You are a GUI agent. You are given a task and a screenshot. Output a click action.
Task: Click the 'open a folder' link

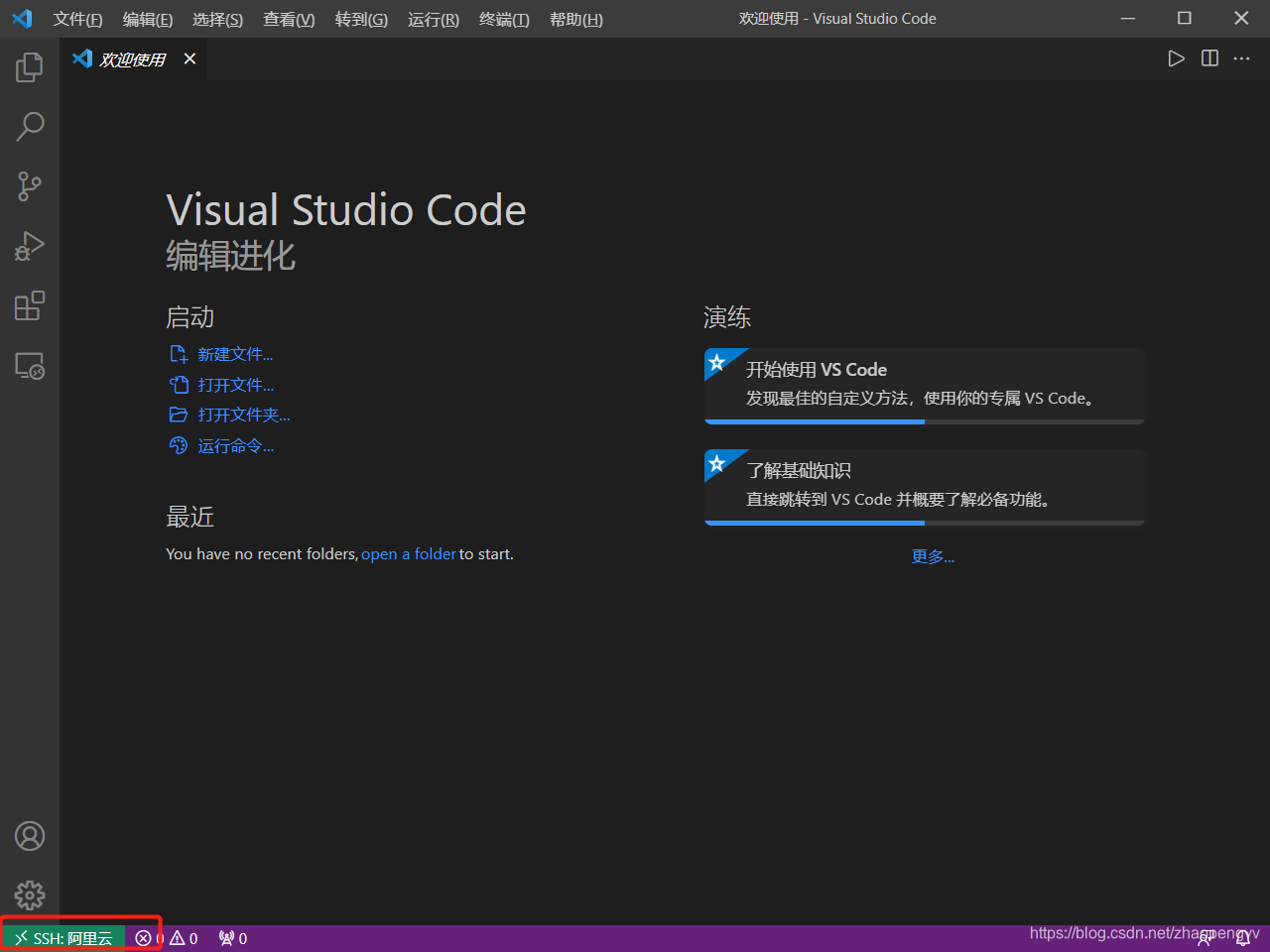[409, 553]
